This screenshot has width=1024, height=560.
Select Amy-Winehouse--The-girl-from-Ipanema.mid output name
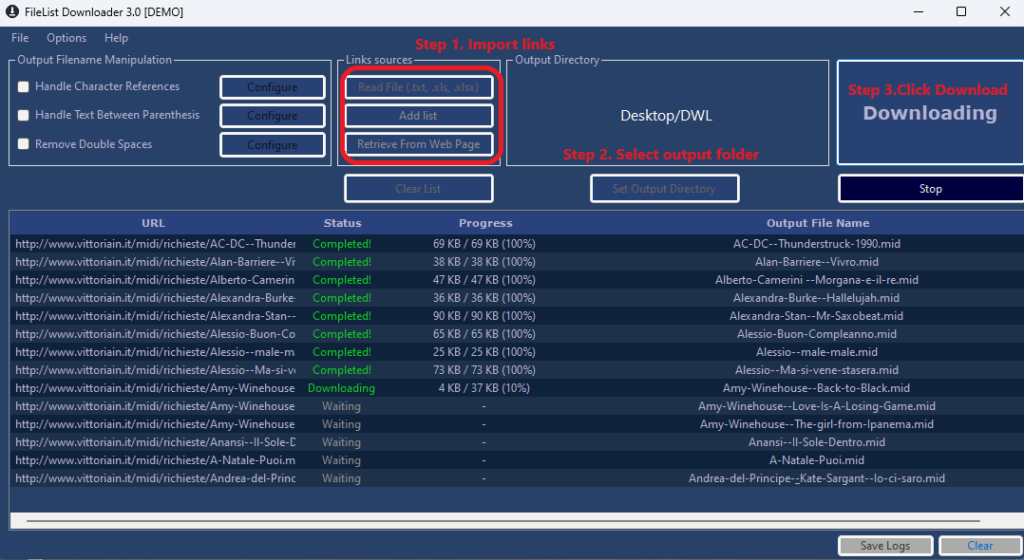(816, 424)
